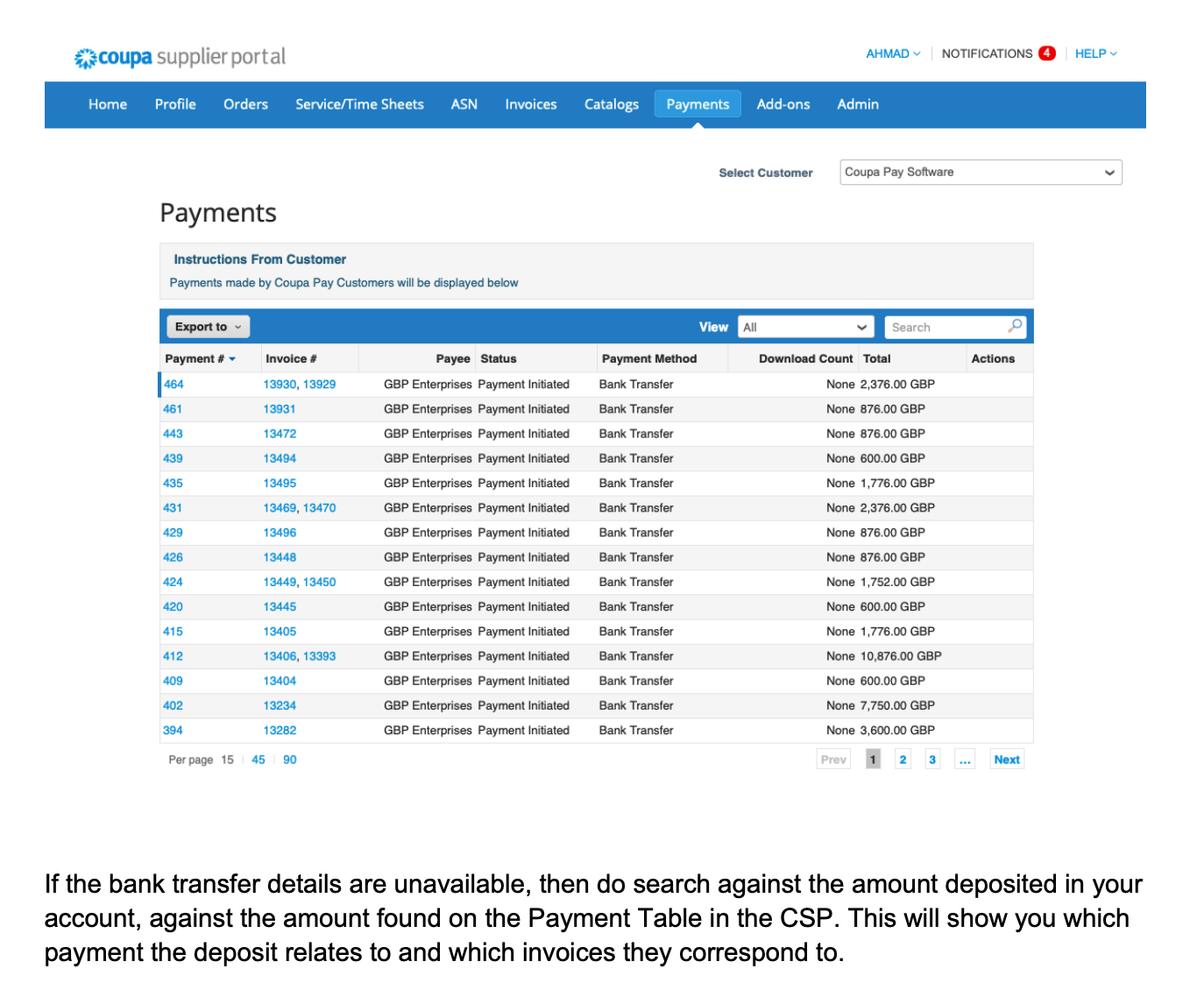Open payment 431
Screen dimensions: 1204x997
(x=173, y=508)
